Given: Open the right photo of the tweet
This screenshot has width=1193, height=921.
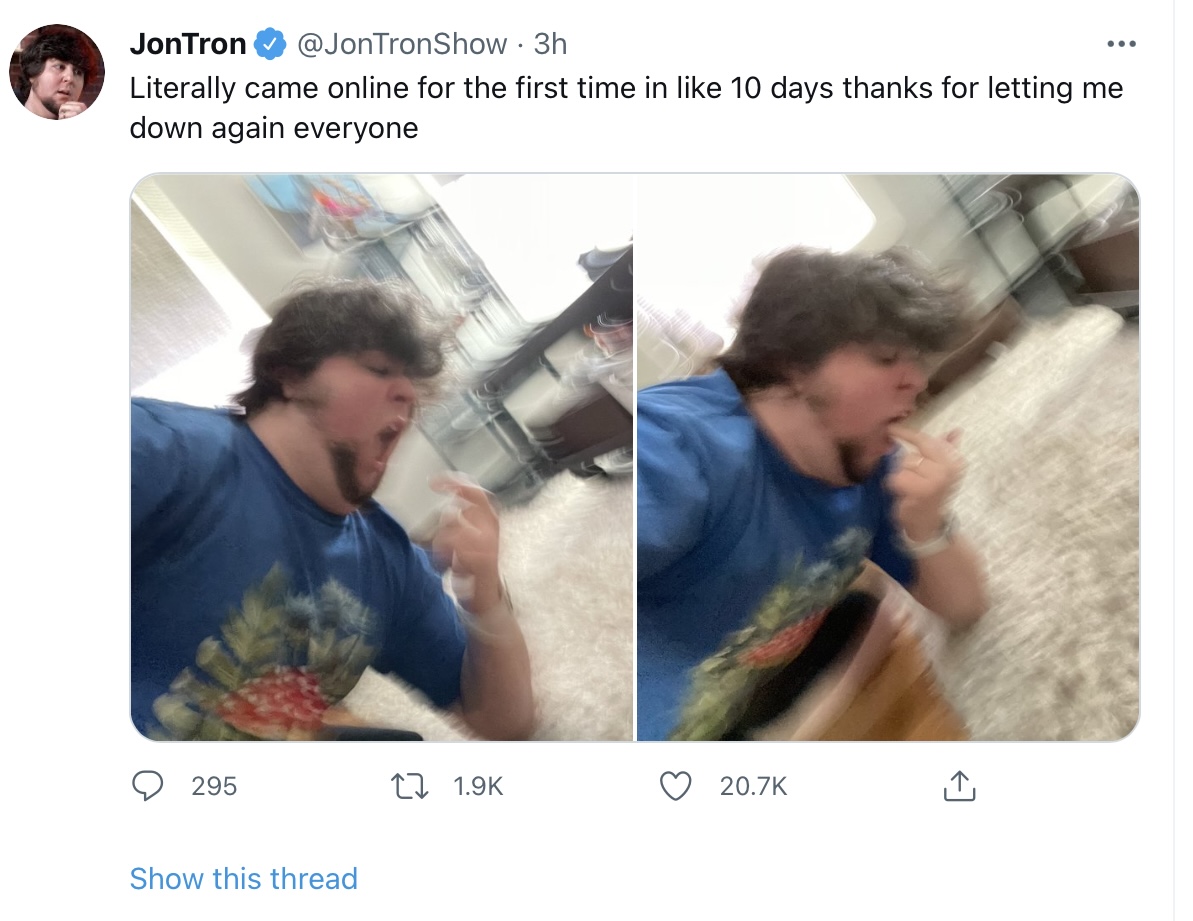Looking at the screenshot, I should [888, 457].
